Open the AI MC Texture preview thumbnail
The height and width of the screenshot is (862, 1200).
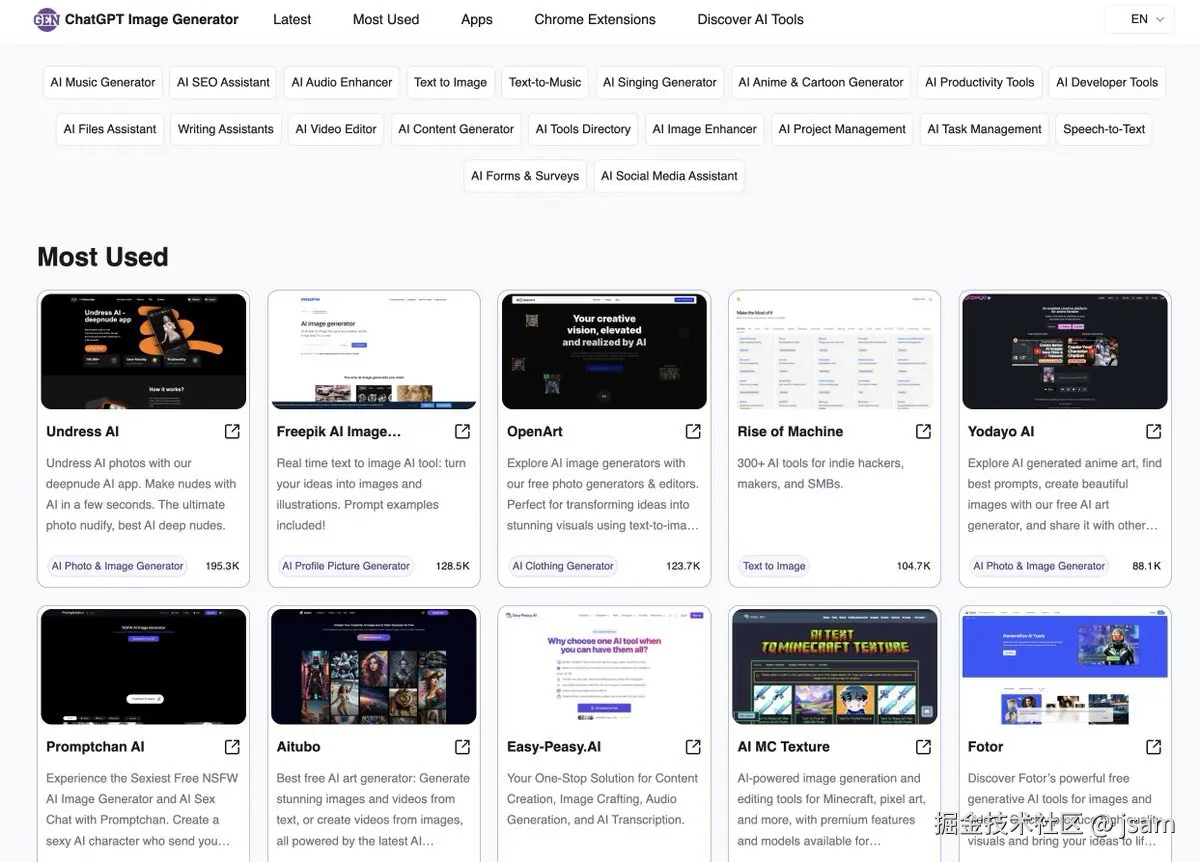(x=834, y=667)
